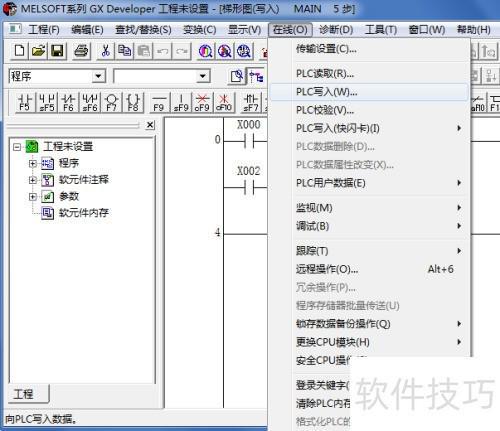This screenshot has width=500, height=431.
Task: Click the Cut scissors icon
Action: [105, 51]
